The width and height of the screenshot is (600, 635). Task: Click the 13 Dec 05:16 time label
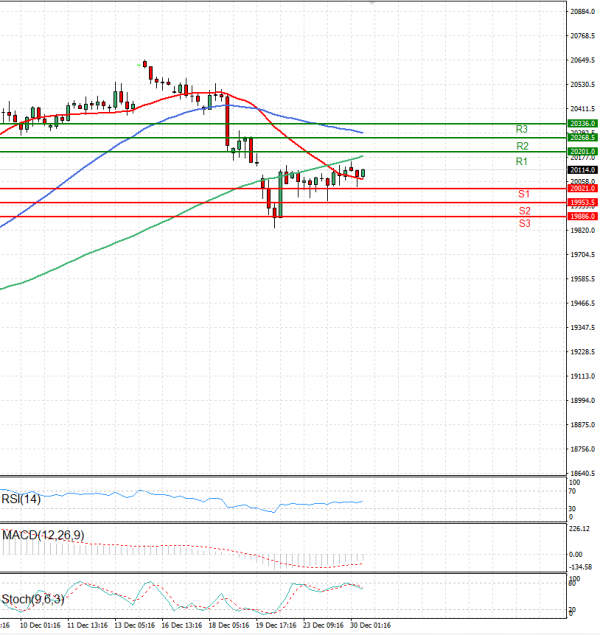[135, 624]
